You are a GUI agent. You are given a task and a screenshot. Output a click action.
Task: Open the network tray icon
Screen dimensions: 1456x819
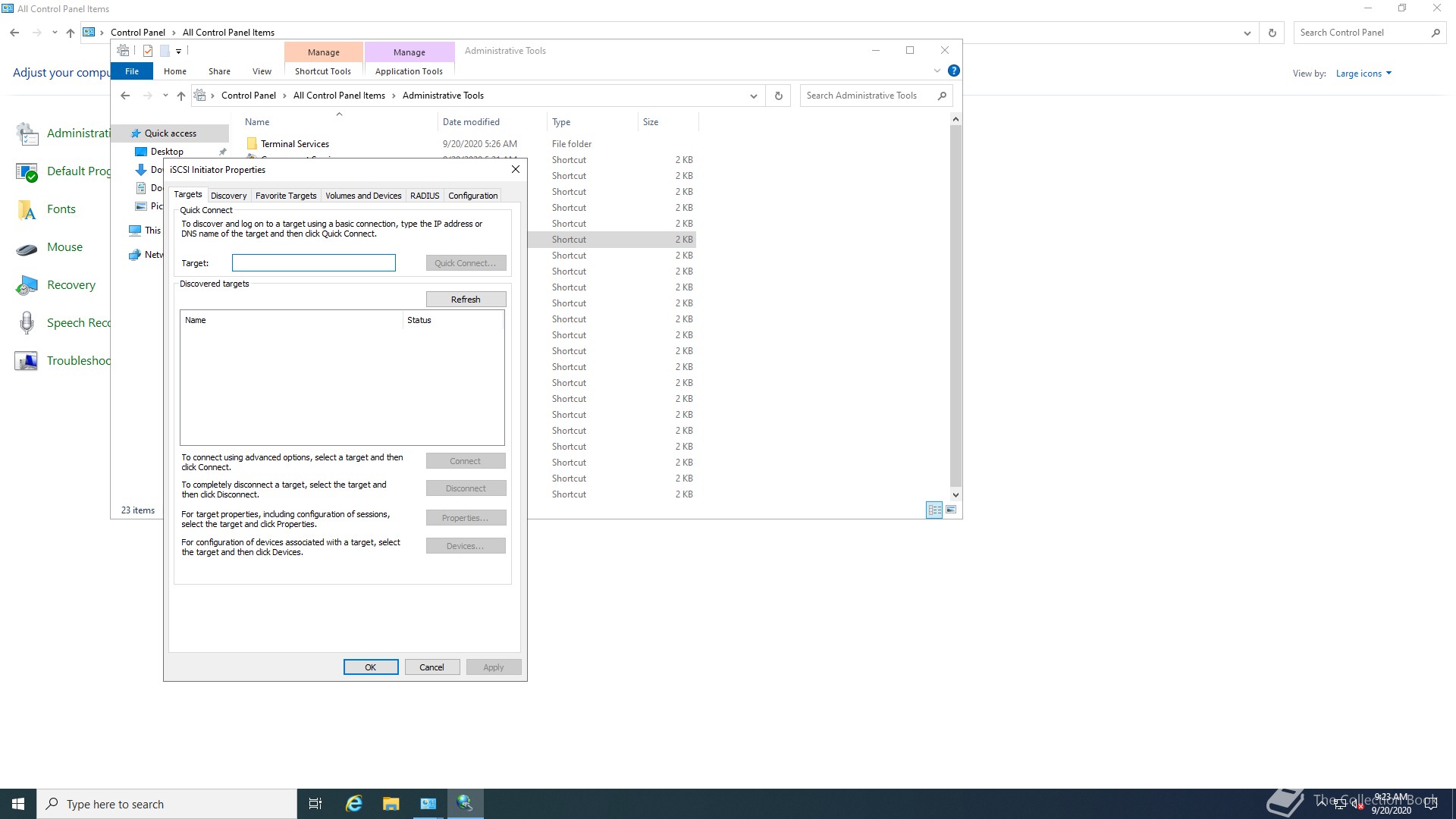point(1339,804)
